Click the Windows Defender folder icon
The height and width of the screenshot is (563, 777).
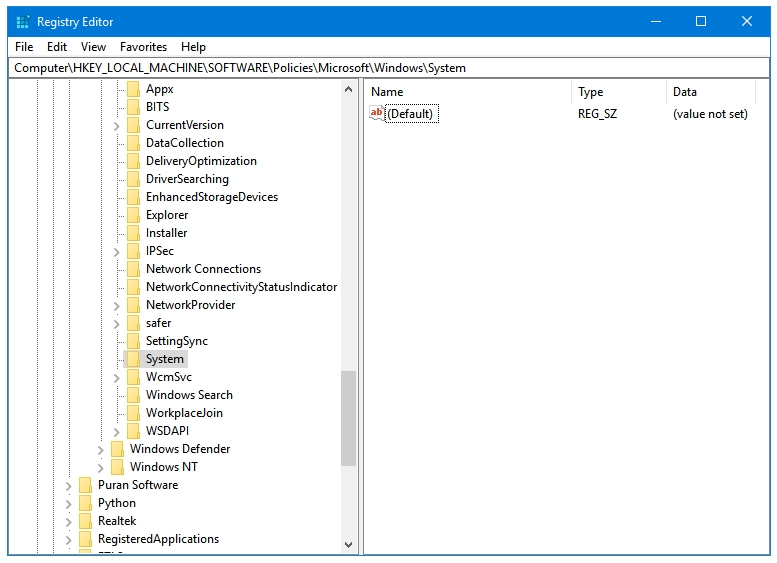pyautogui.click(x=117, y=449)
